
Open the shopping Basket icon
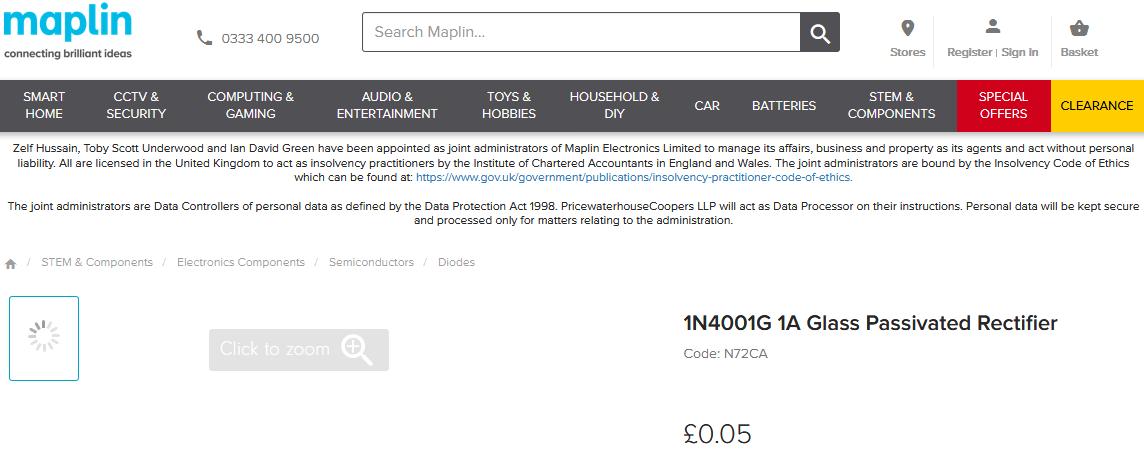click(x=1079, y=28)
